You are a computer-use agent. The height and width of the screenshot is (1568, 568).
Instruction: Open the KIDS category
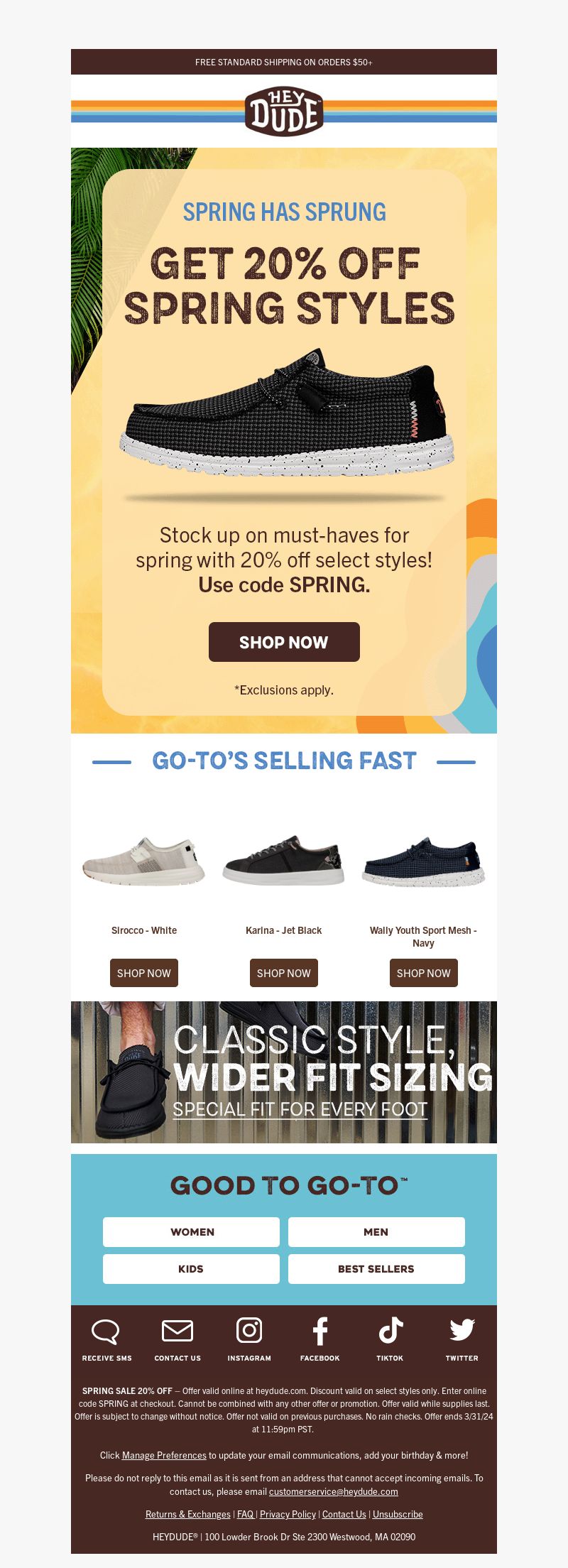191,1269
